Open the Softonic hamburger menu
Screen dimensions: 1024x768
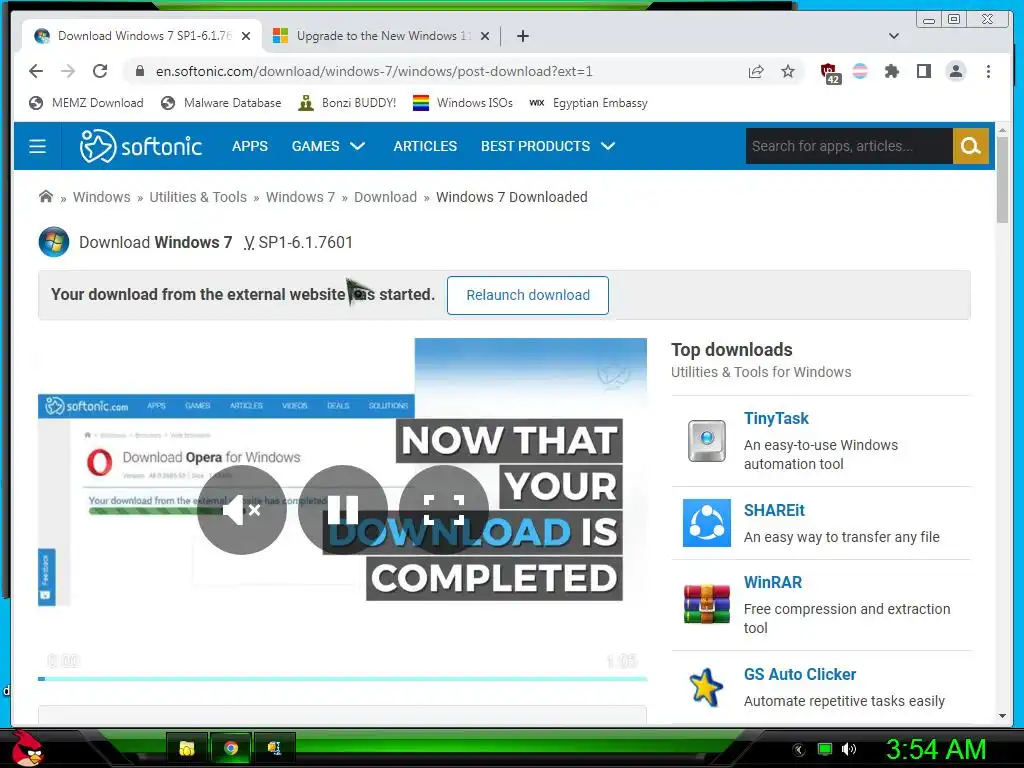[37, 146]
